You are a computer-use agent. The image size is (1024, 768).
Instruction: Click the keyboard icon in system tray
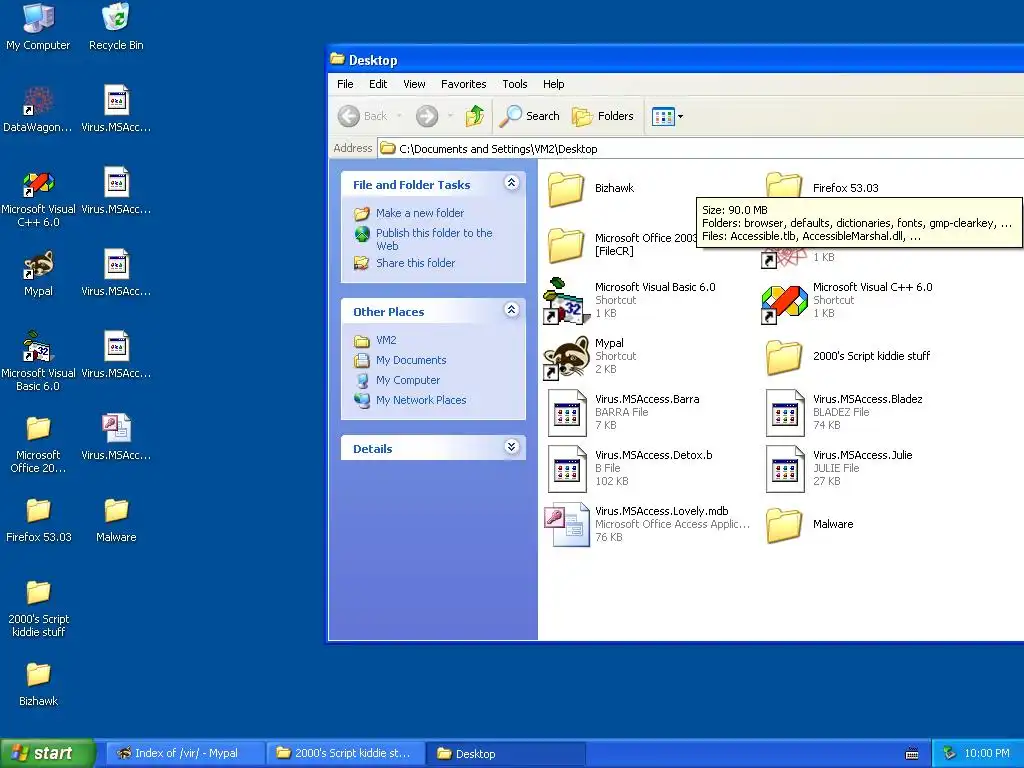(x=912, y=754)
